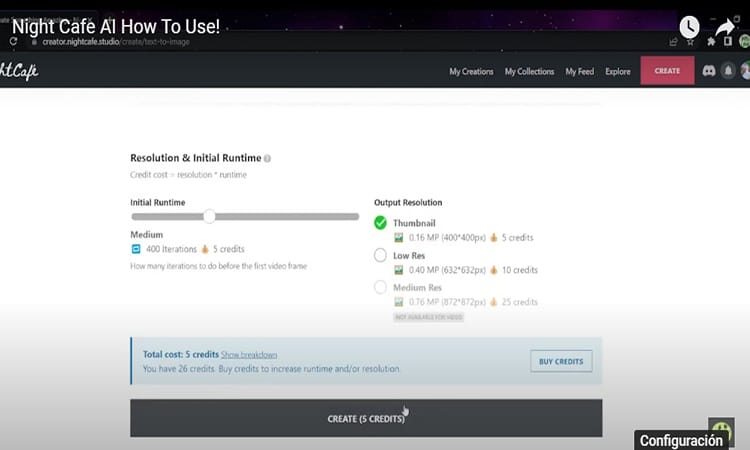Viewport: 750px width, 450px height.
Task: Click the 'Total cost: 5 credits' text
Action: [180, 354]
